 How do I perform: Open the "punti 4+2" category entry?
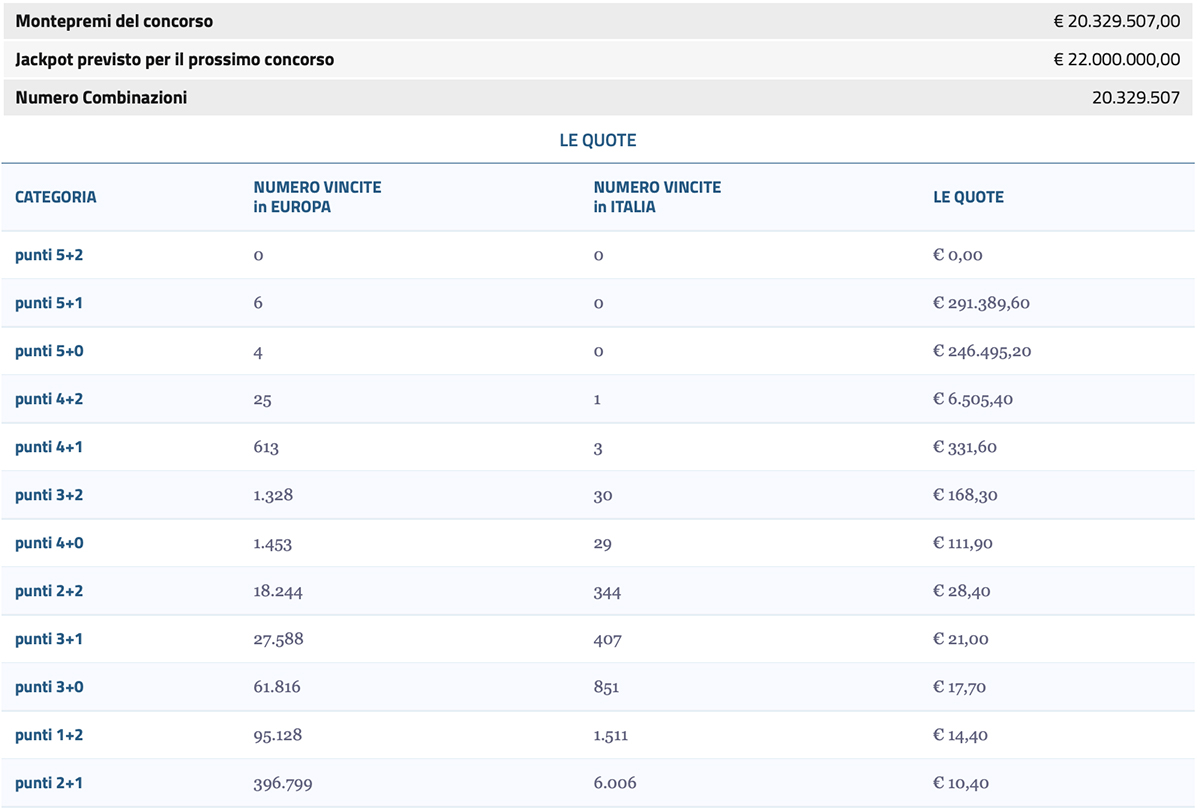[49, 399]
